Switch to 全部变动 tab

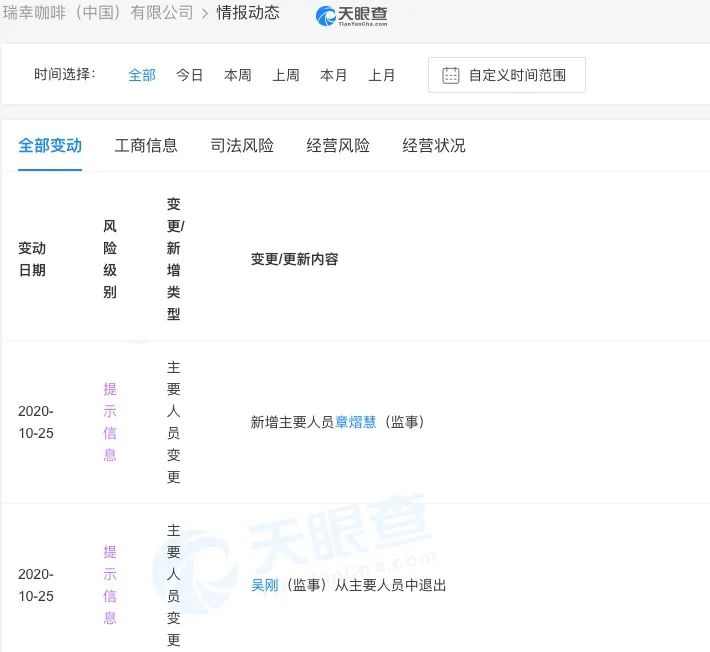point(50,146)
